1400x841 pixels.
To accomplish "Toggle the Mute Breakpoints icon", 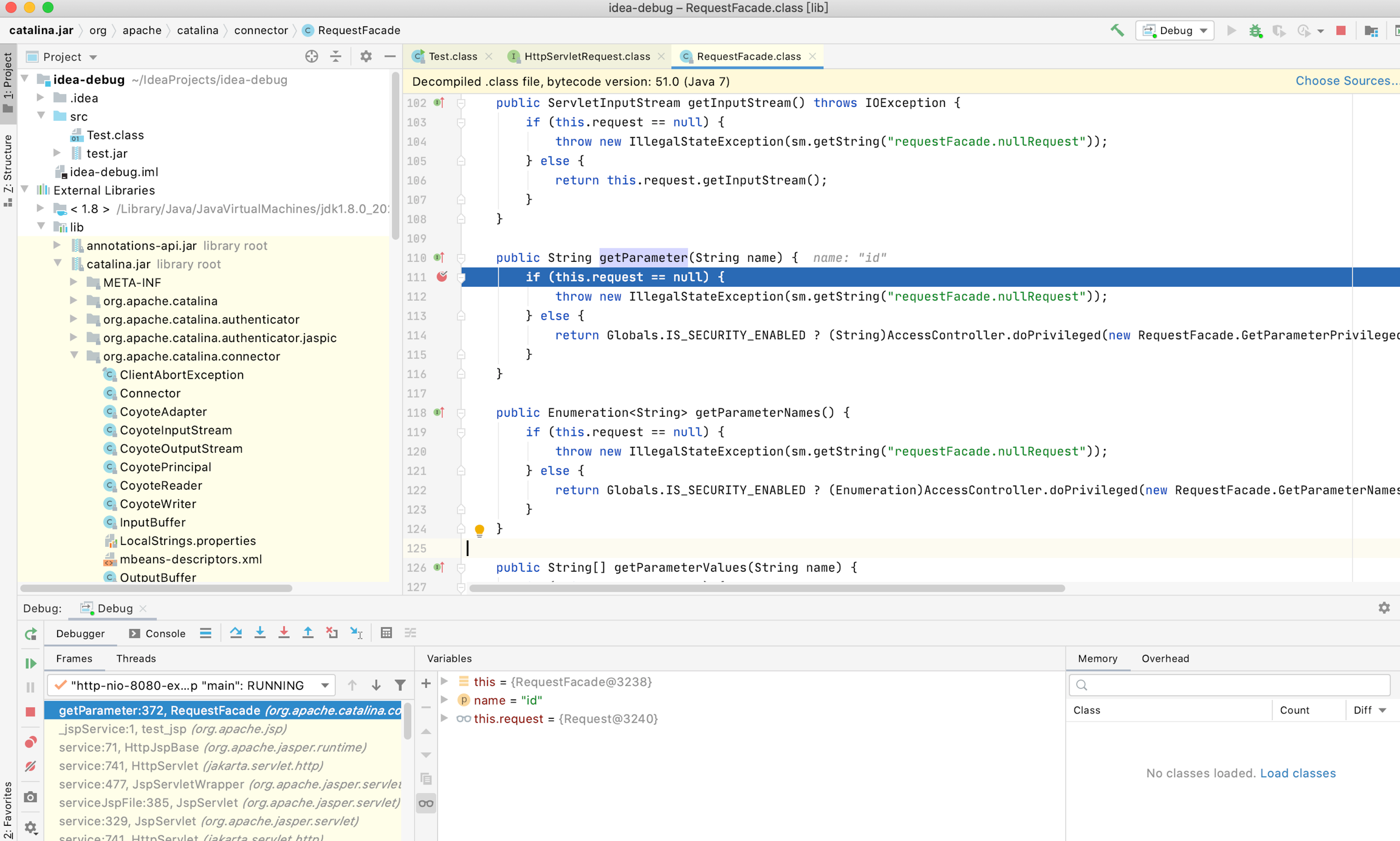I will pyautogui.click(x=30, y=766).
